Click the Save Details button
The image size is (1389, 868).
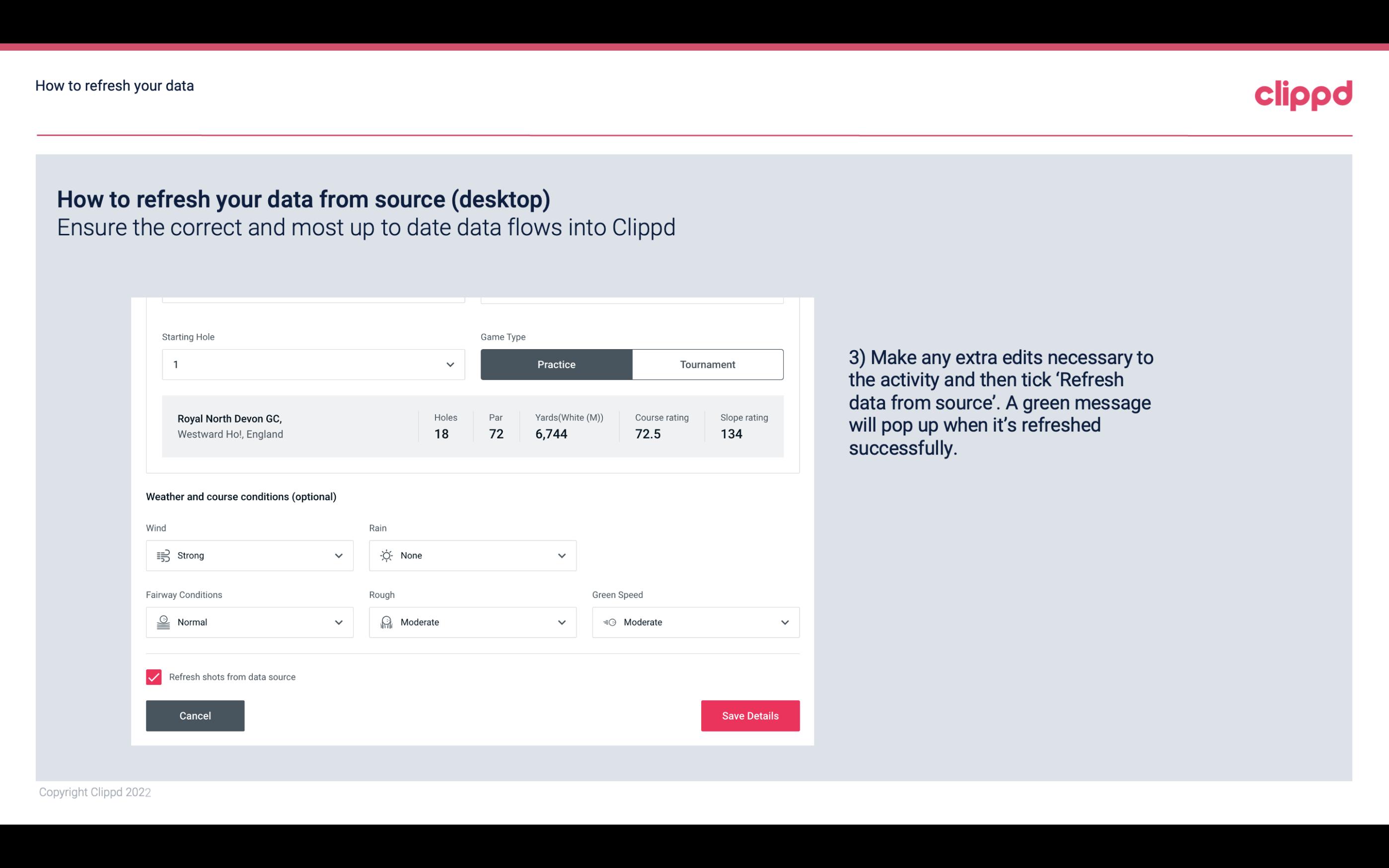point(750,715)
